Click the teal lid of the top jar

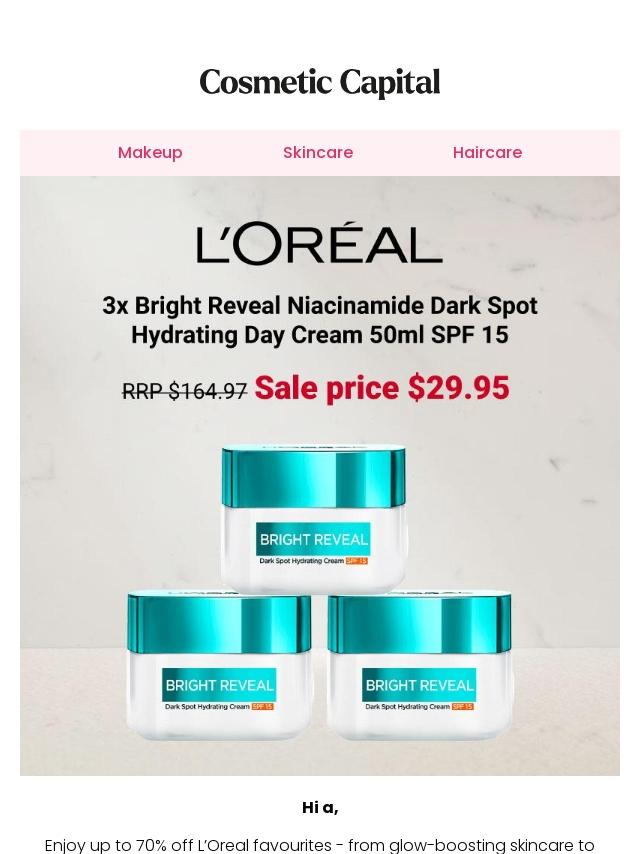coord(314,477)
